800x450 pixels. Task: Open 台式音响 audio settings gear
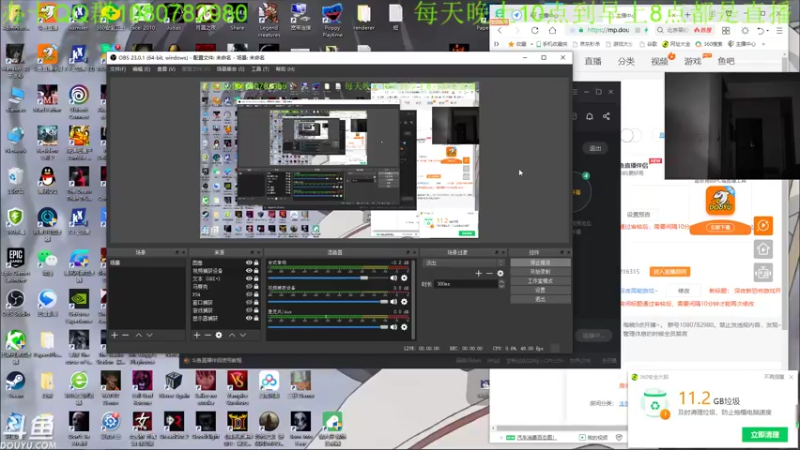pyautogui.click(x=404, y=278)
